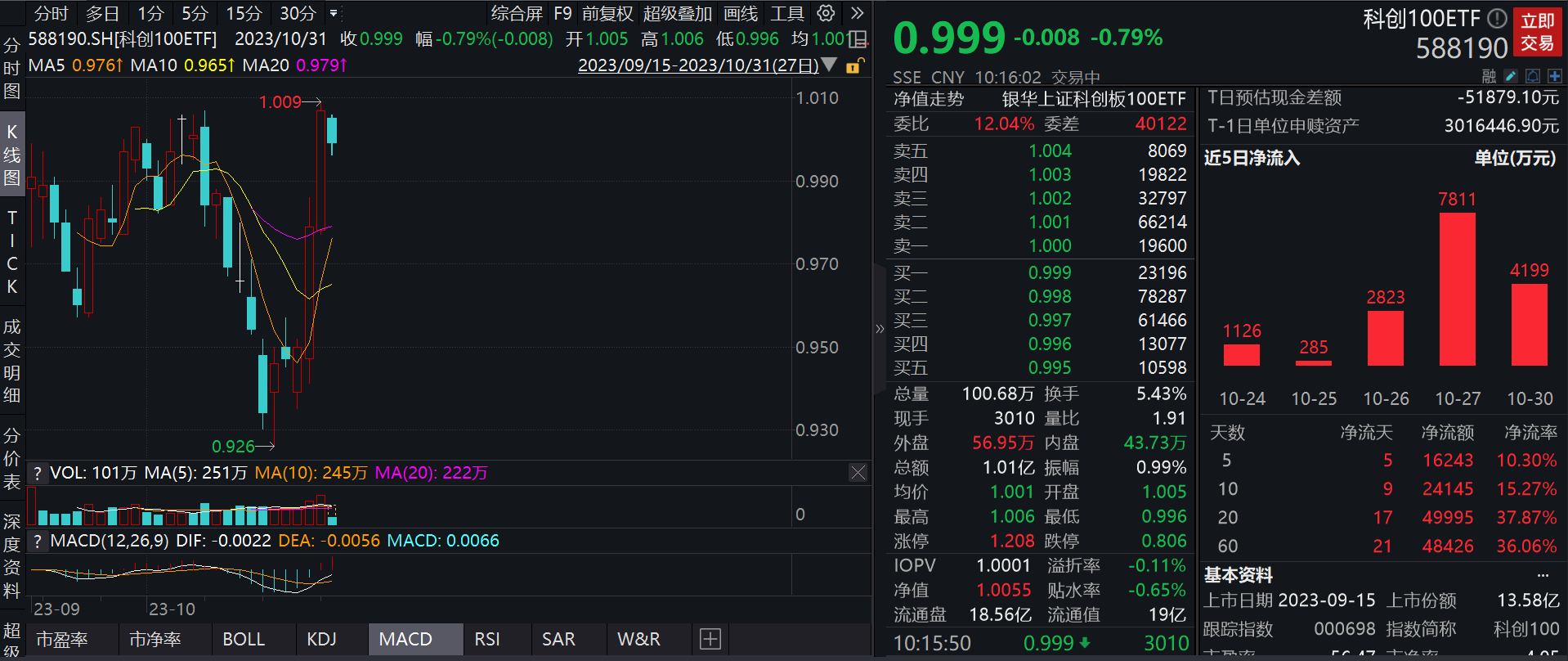Select the 1分 chart interval
The height and width of the screenshot is (661, 1568).
pyautogui.click(x=150, y=13)
